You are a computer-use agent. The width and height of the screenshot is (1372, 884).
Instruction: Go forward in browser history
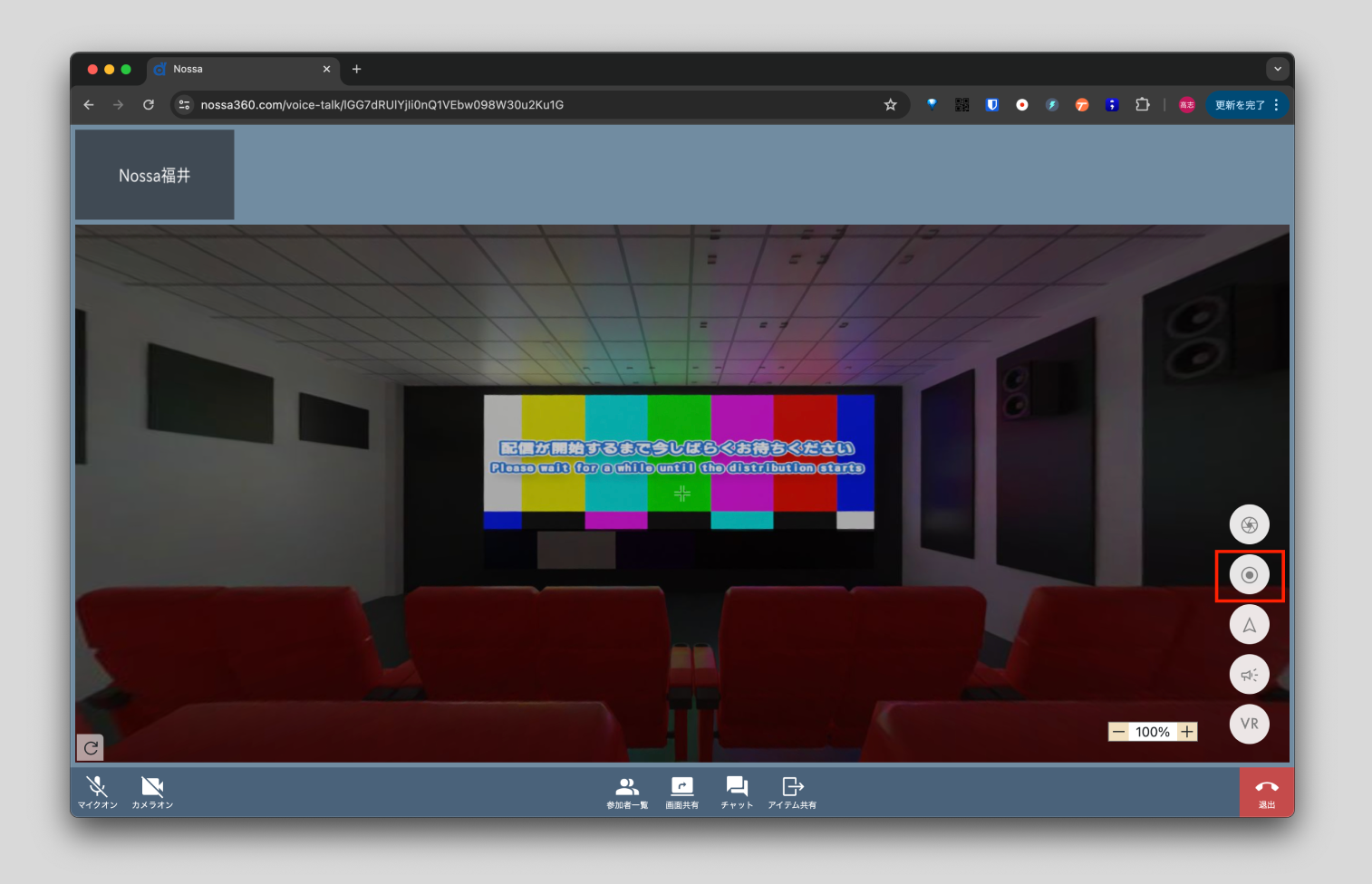[x=119, y=105]
